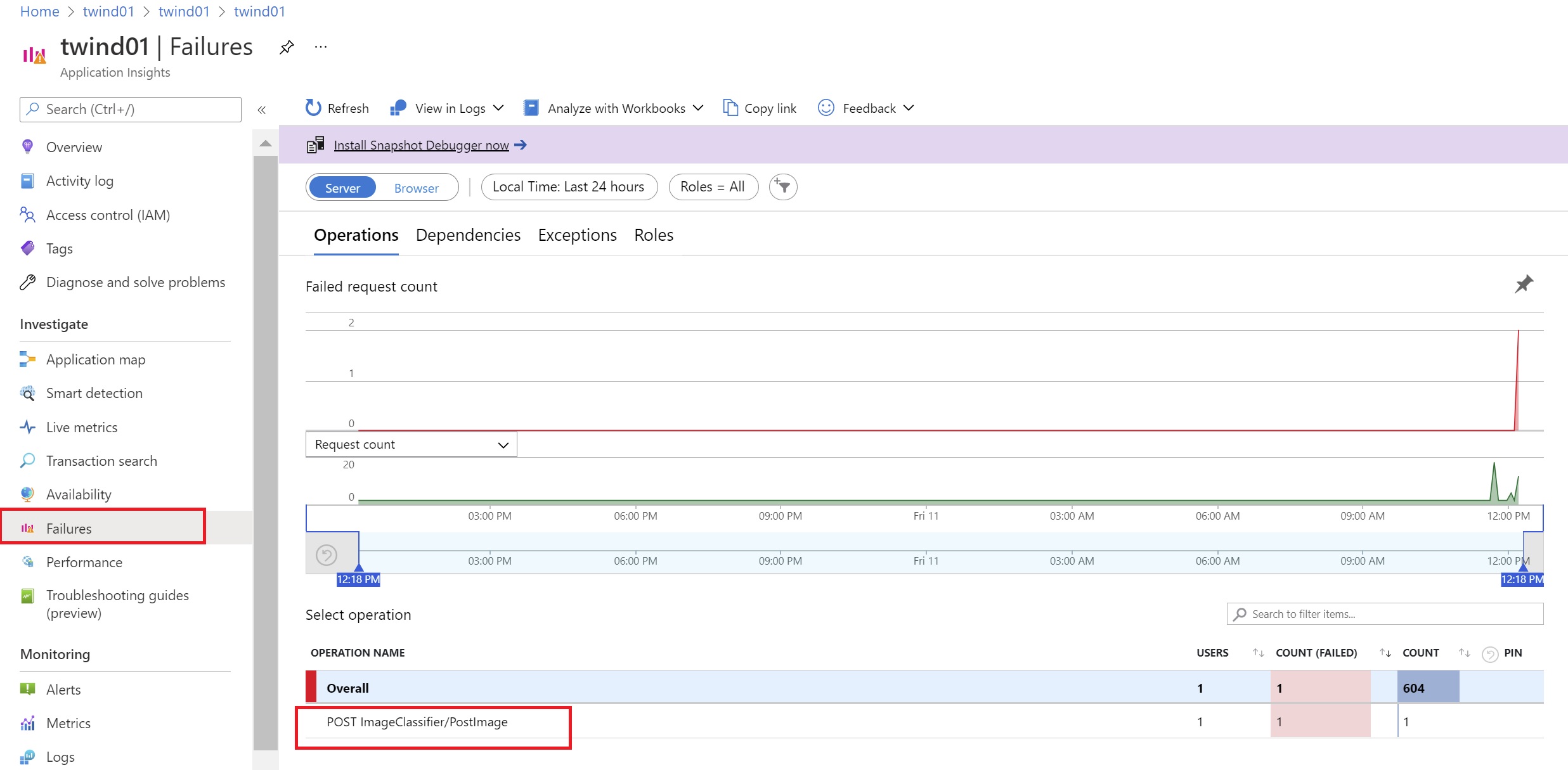This screenshot has height=770, width=1568.
Task: Open the Exceptions tab
Action: [x=577, y=235]
